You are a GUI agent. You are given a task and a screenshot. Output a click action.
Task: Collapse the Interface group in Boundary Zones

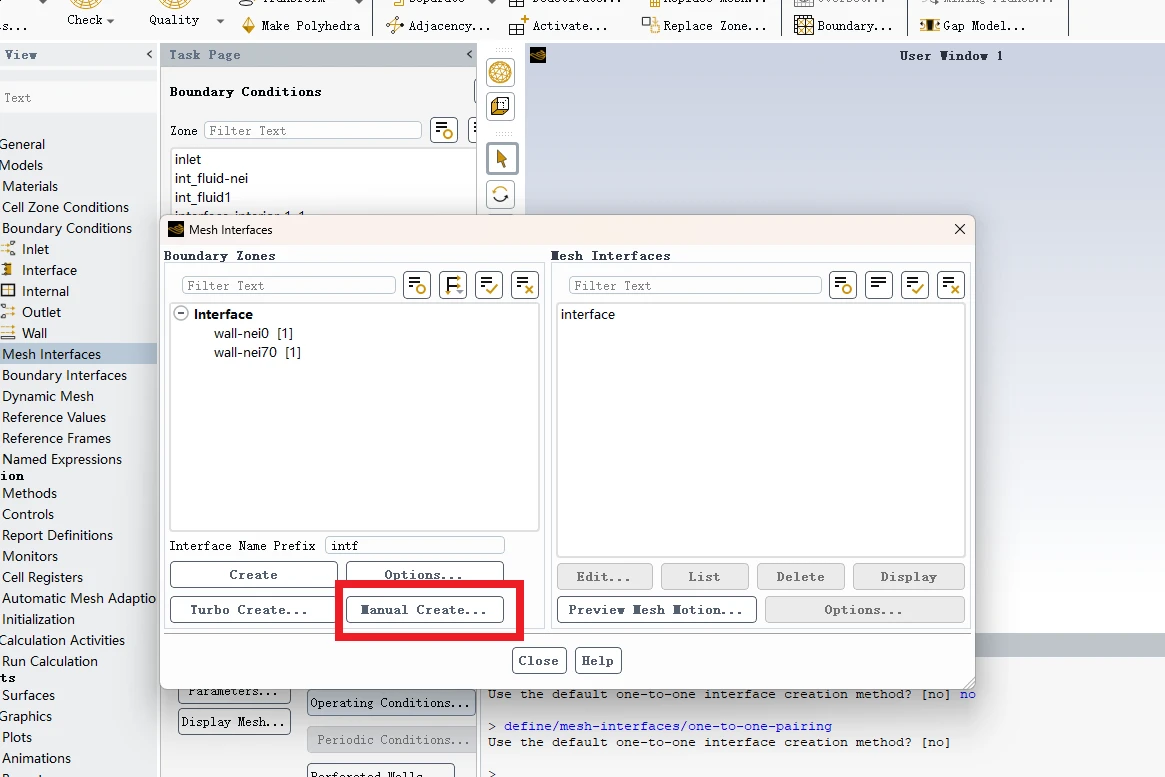click(181, 313)
